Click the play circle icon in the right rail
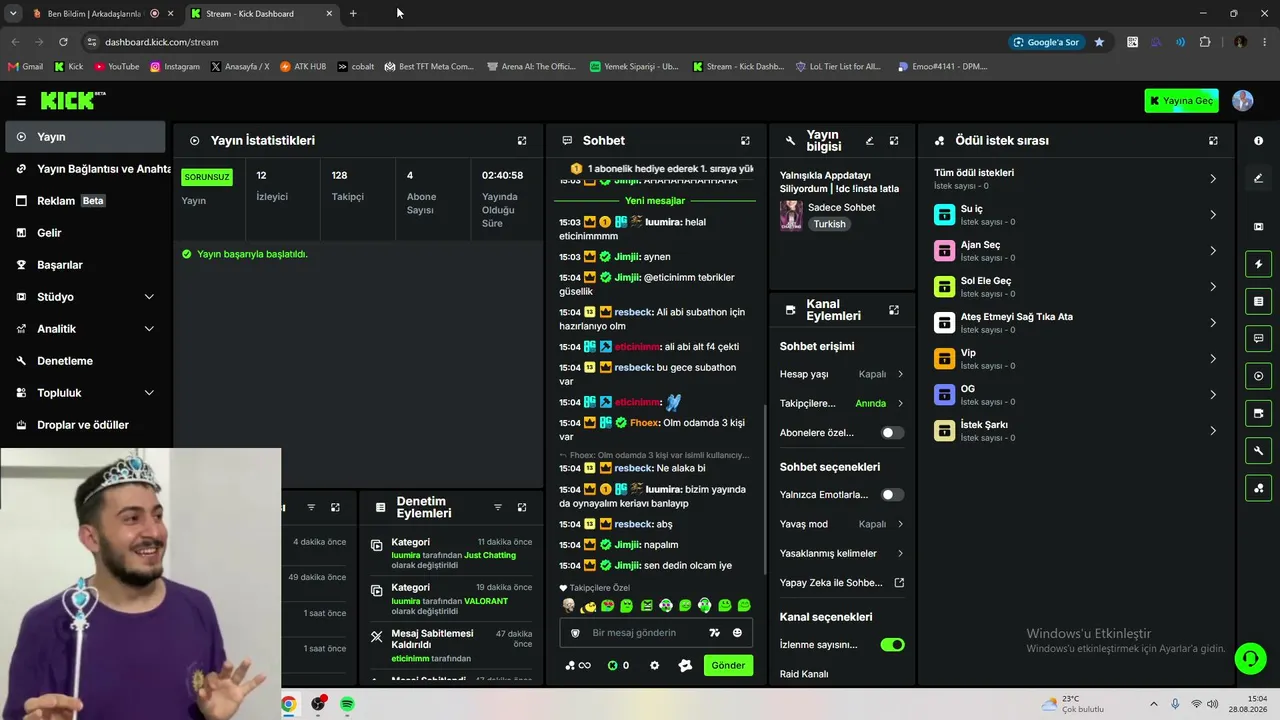This screenshot has width=1280, height=720. click(x=1258, y=376)
